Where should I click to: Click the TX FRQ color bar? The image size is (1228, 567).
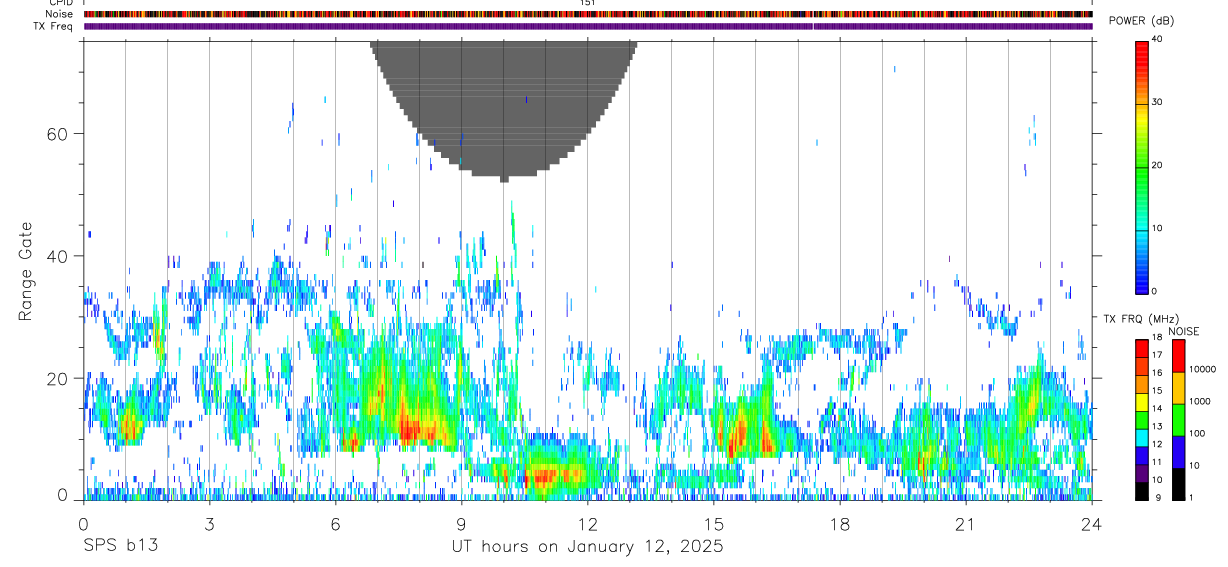1142,419
